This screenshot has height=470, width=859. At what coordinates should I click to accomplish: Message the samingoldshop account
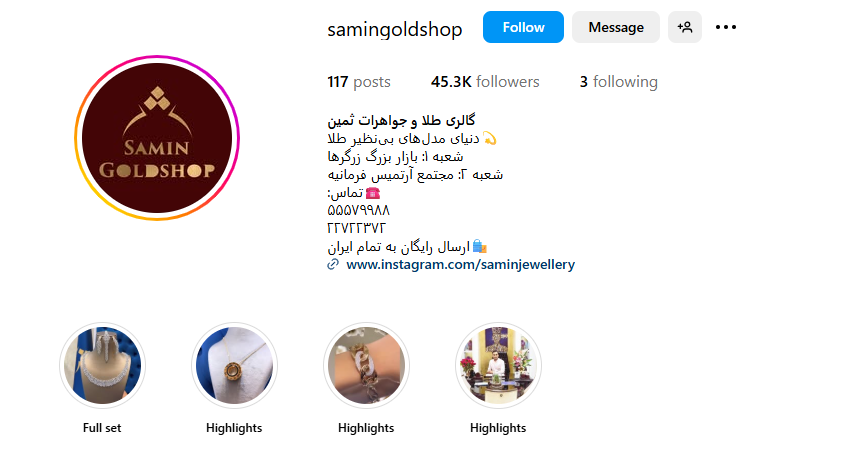click(x=616, y=27)
